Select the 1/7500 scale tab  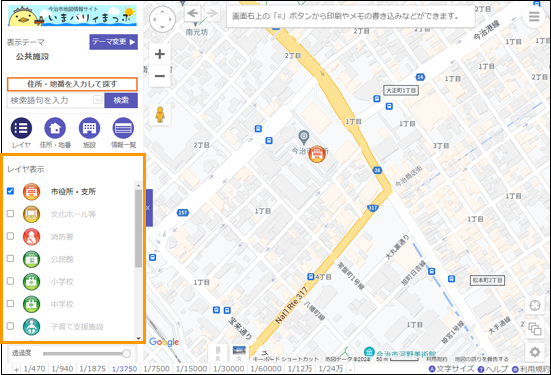[x=156, y=369]
